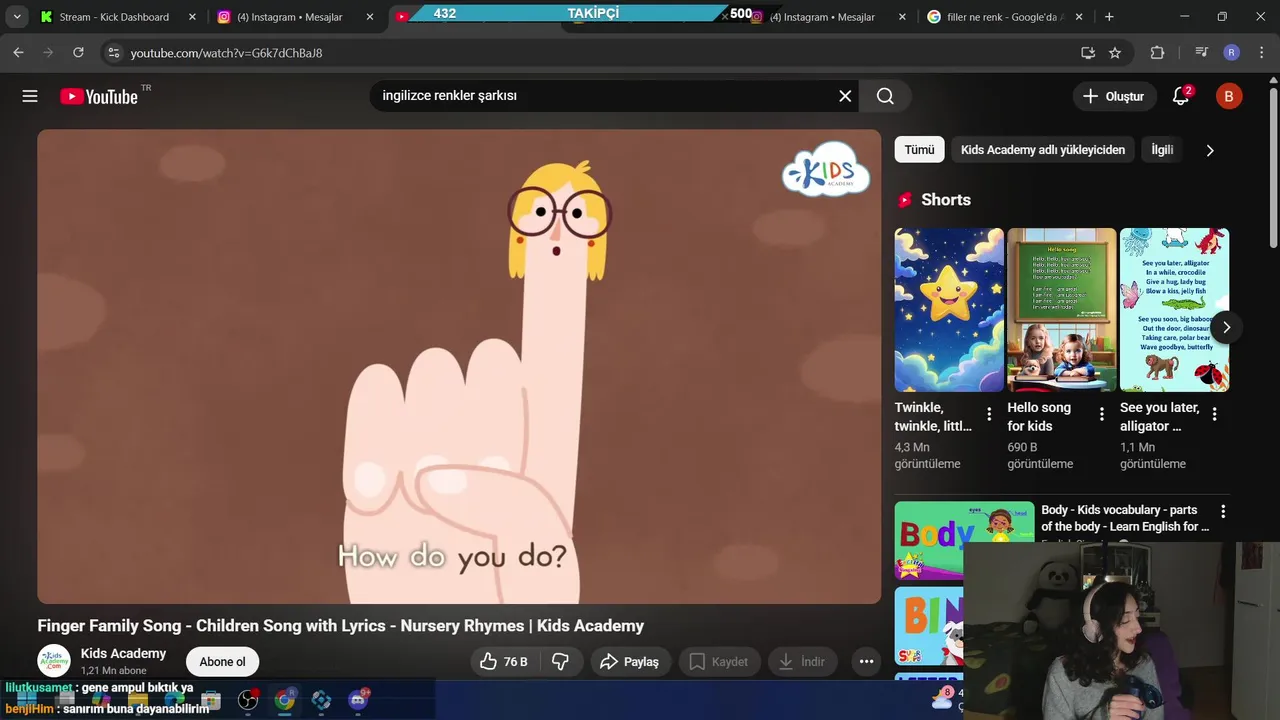Open more actions under the video
Image resolution: width=1280 pixels, height=720 pixels.
(x=866, y=661)
